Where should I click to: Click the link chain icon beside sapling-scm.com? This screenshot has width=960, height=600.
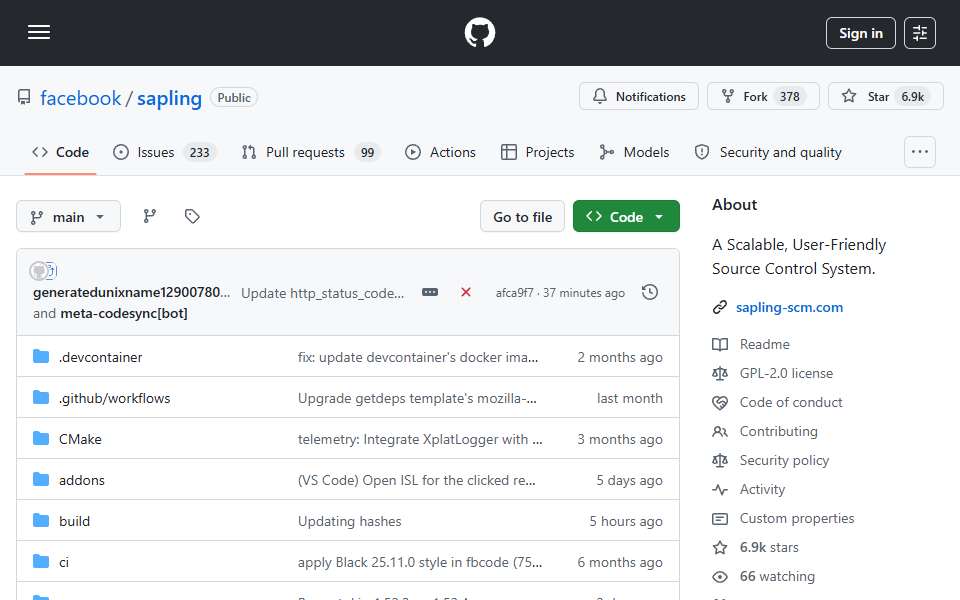coord(720,307)
